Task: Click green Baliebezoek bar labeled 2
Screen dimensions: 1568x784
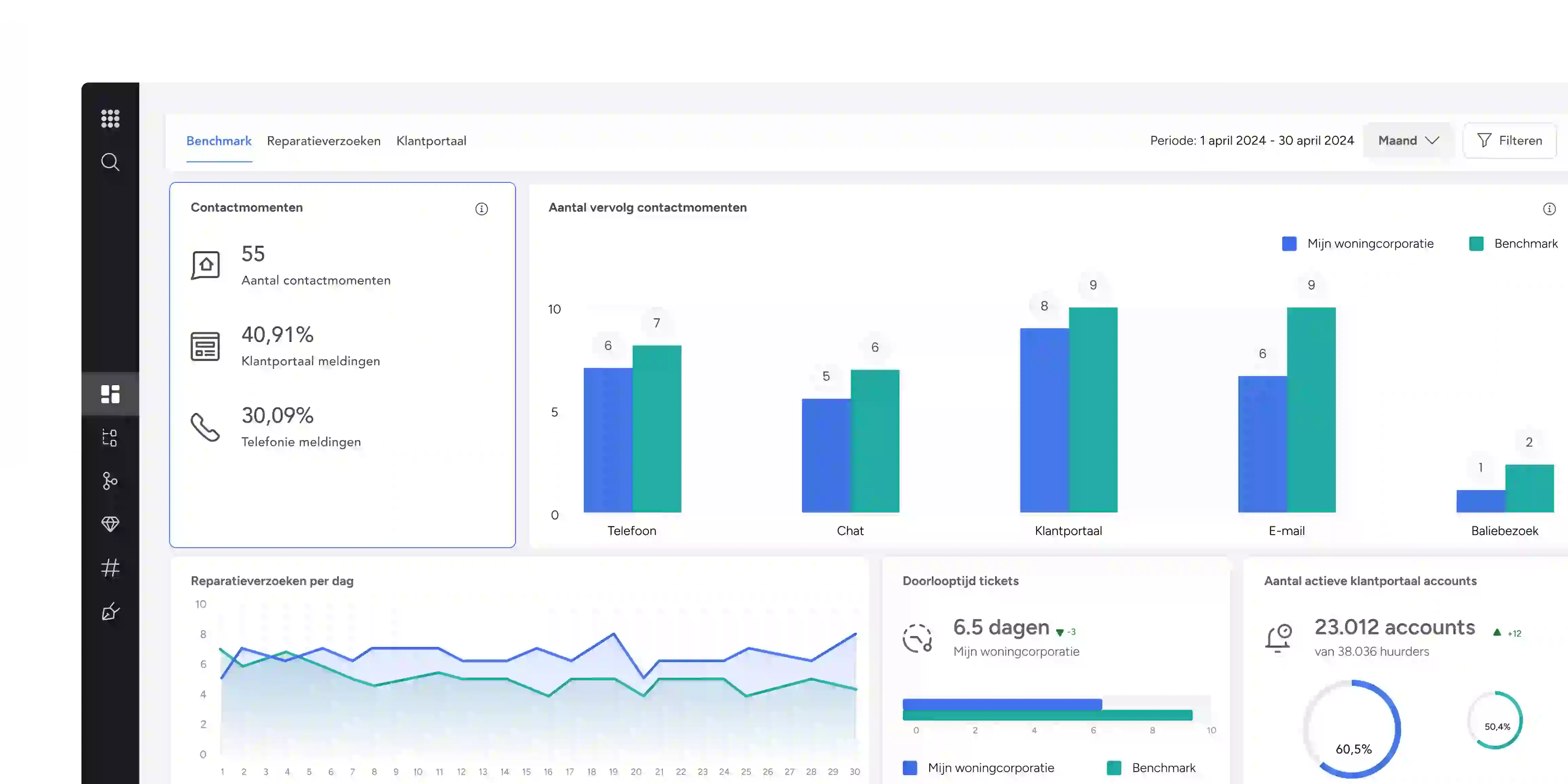Action: pyautogui.click(x=1530, y=489)
